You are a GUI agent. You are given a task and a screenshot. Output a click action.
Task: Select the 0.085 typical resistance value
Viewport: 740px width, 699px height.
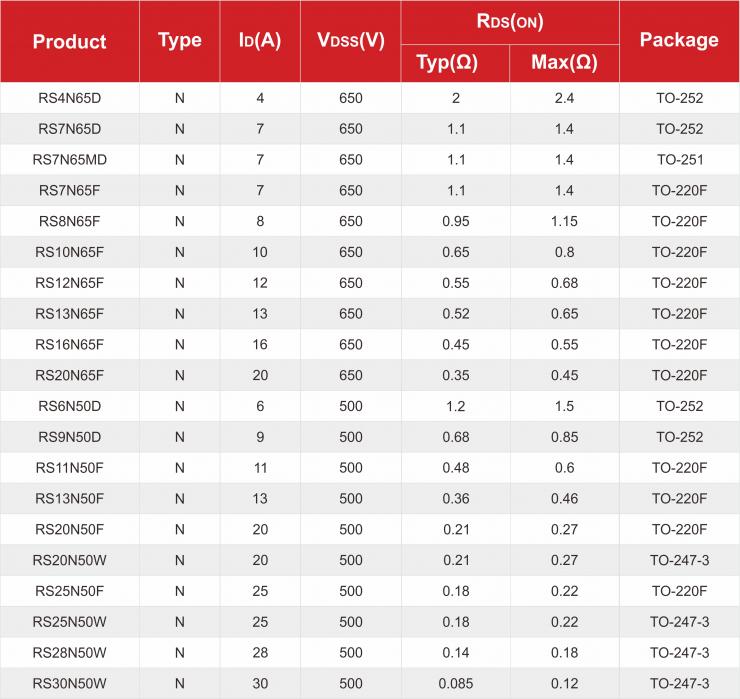455,684
